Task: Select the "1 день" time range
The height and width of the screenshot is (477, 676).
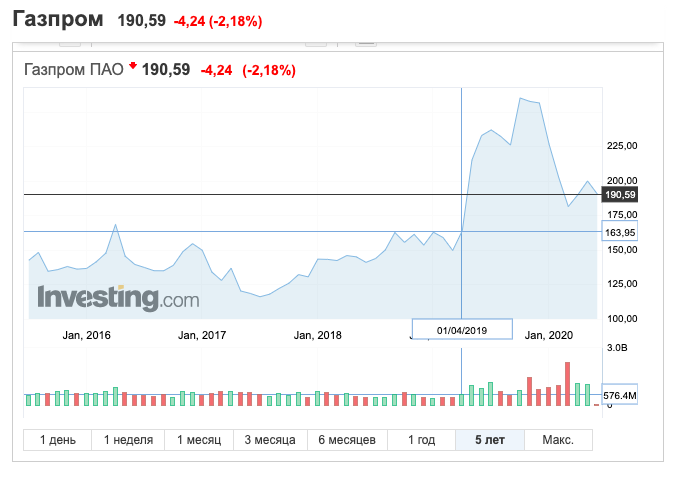Action: [x=57, y=440]
